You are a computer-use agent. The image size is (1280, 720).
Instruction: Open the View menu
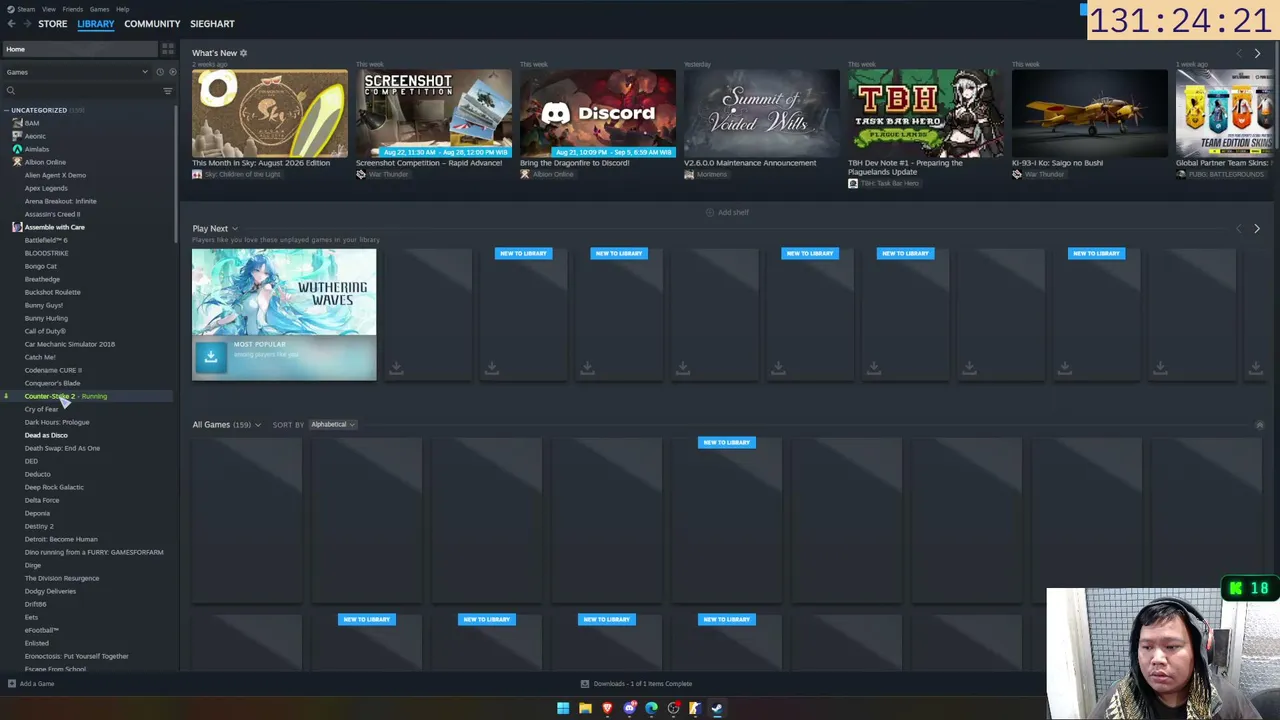pyautogui.click(x=48, y=9)
